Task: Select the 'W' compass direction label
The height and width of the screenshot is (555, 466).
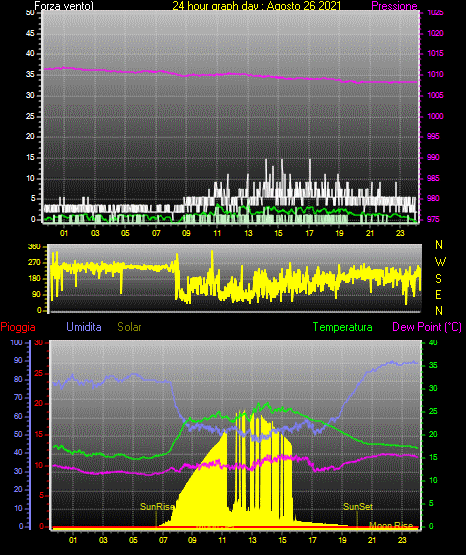Action: pos(440,262)
